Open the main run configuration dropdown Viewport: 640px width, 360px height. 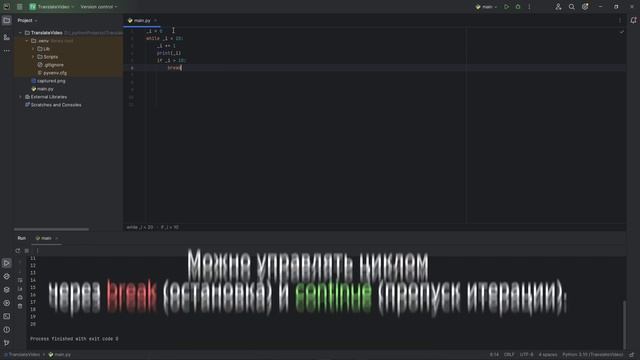[x=487, y=7]
